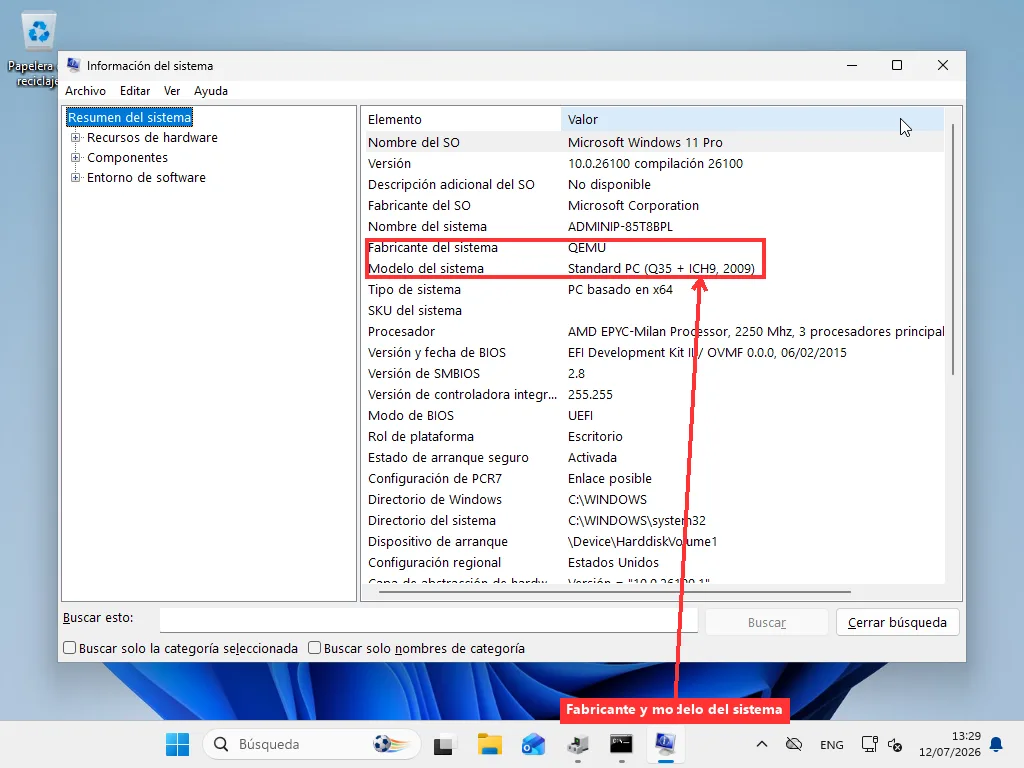Select Estado de arranque seguro row
The width and height of the screenshot is (1024, 768).
[x=653, y=458]
